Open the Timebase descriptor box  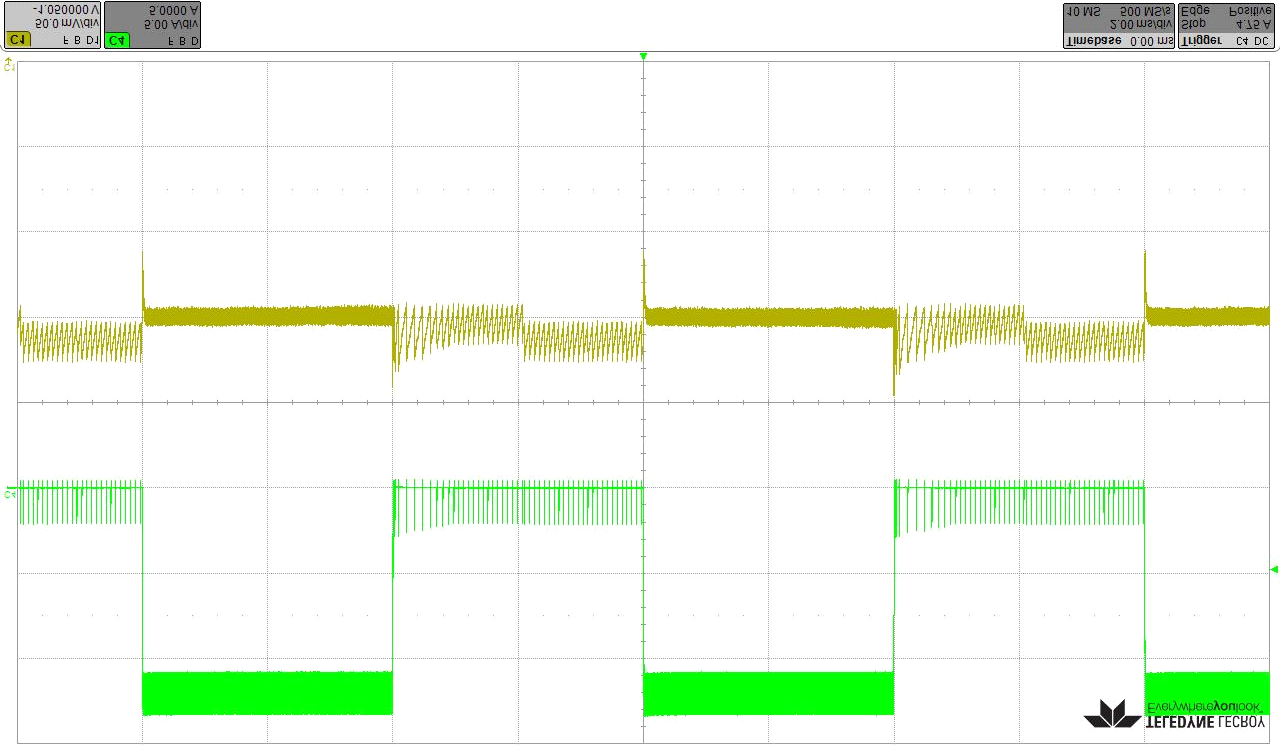[x=1117, y=25]
